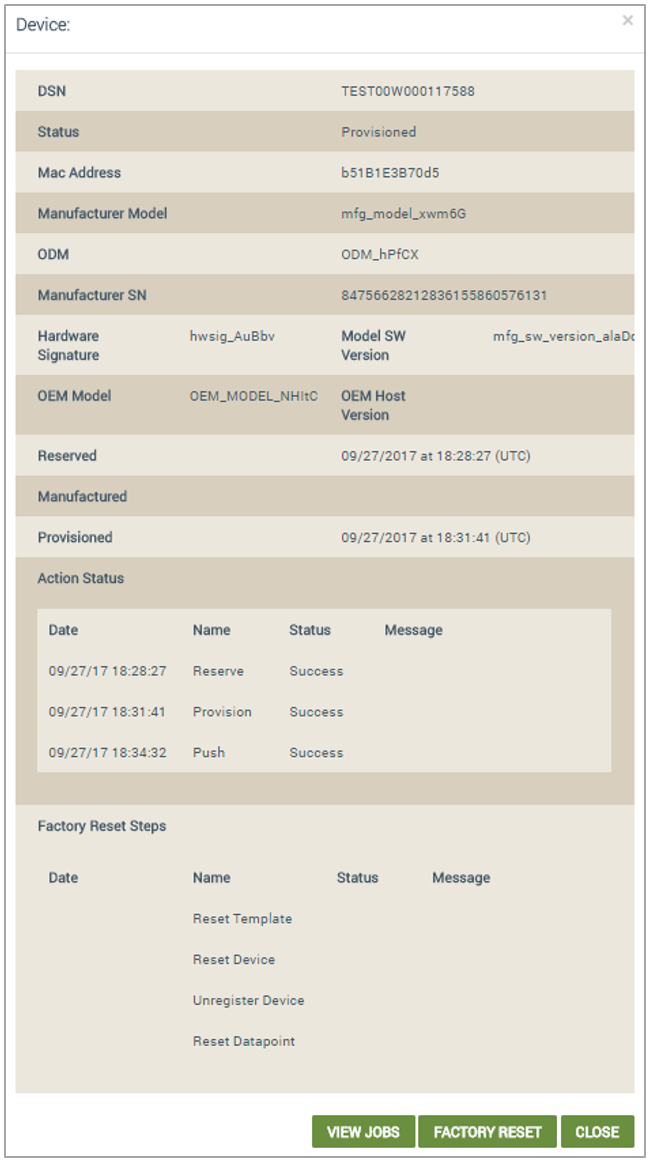649x1162 pixels.
Task: Click the ODM_hPfCX value
Action: (379, 254)
